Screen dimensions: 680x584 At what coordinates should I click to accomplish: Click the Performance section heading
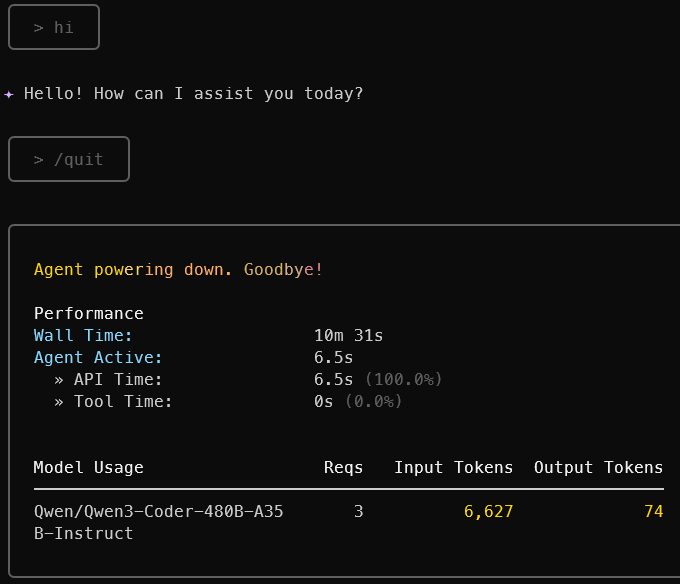click(x=89, y=313)
